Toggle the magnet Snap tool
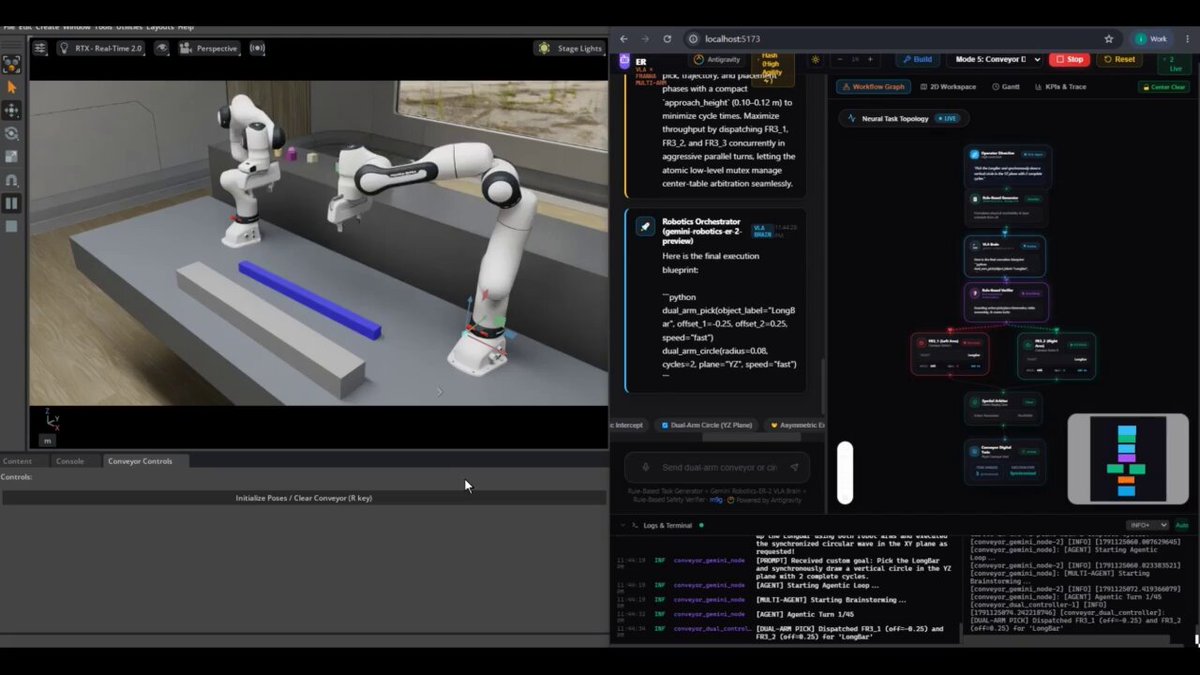The width and height of the screenshot is (1200, 675). pyautogui.click(x=11, y=180)
